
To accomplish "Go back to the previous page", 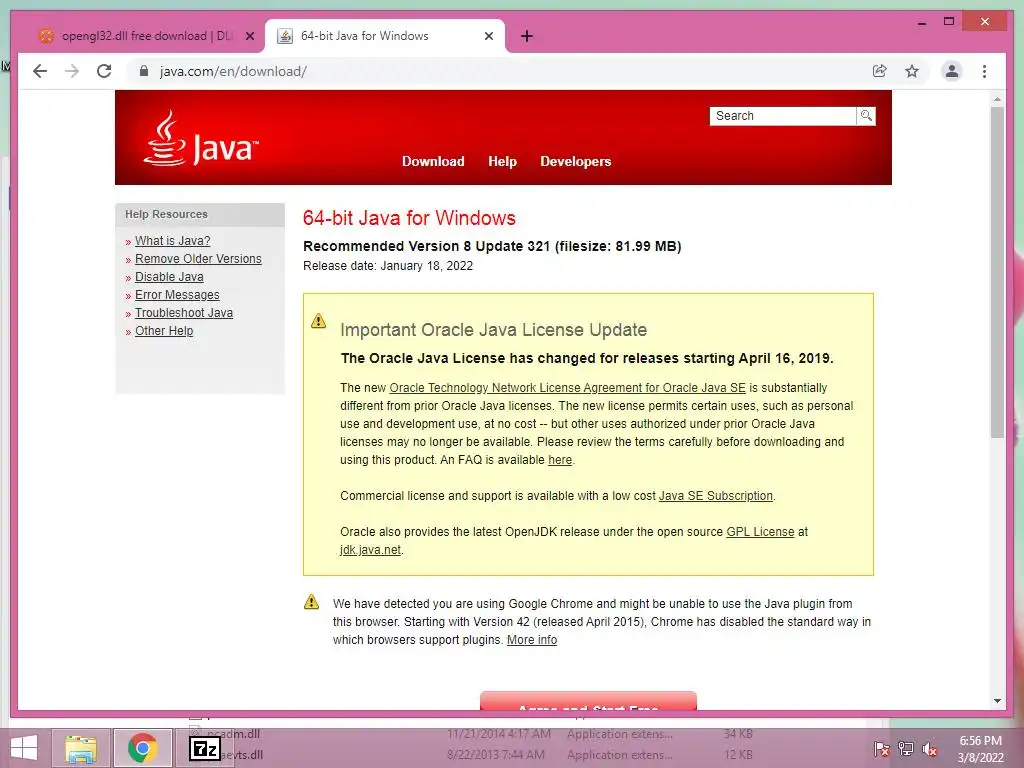I will [40, 71].
